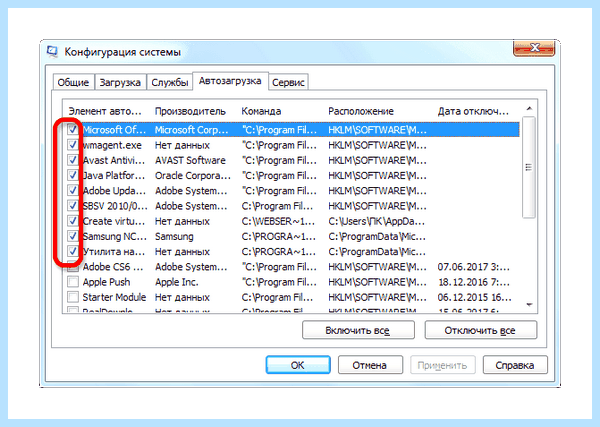Click the 06.12.2015 disable date cell

(474, 297)
